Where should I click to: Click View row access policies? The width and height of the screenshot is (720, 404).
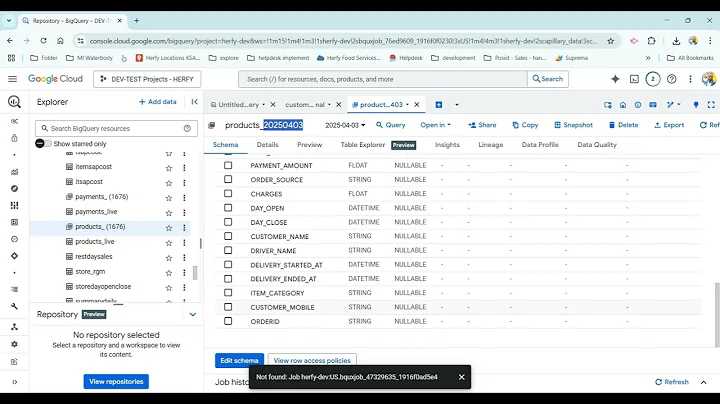pos(312,360)
